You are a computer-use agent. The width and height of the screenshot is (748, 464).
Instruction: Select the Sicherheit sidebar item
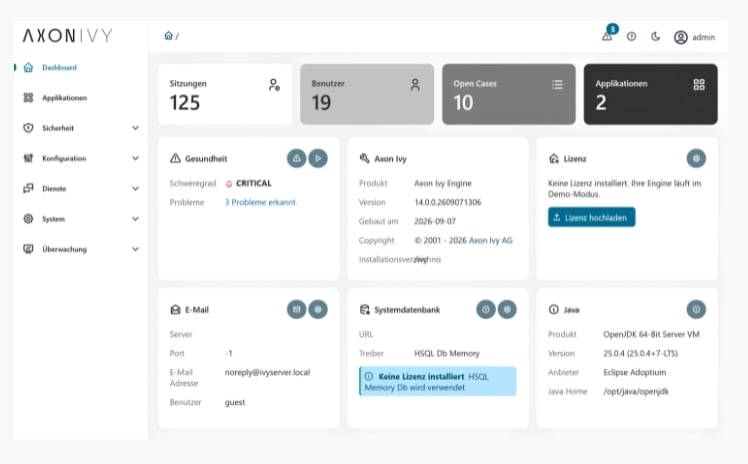pyautogui.click(x=80, y=128)
